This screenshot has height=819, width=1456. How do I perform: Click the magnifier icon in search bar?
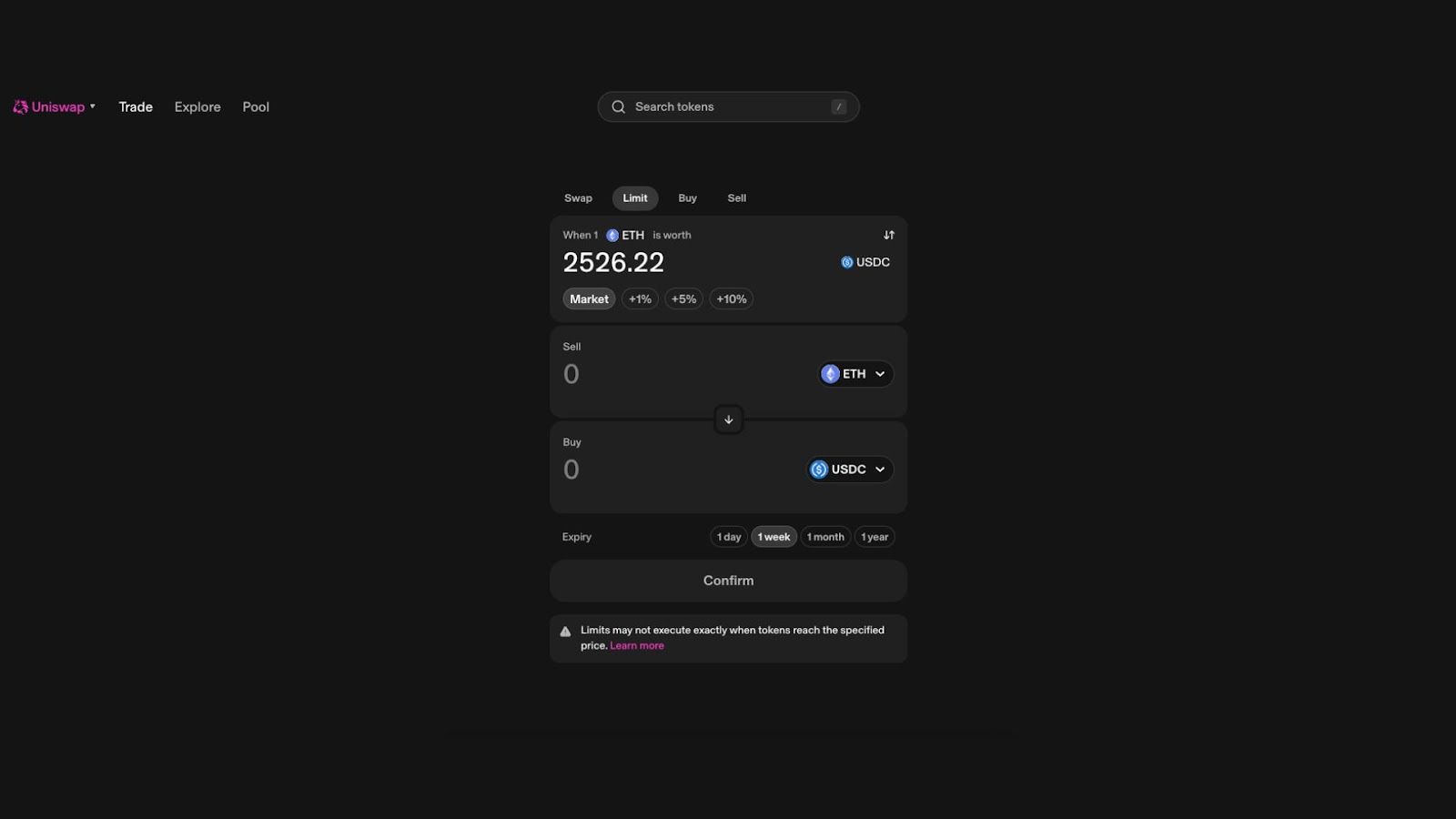click(618, 106)
